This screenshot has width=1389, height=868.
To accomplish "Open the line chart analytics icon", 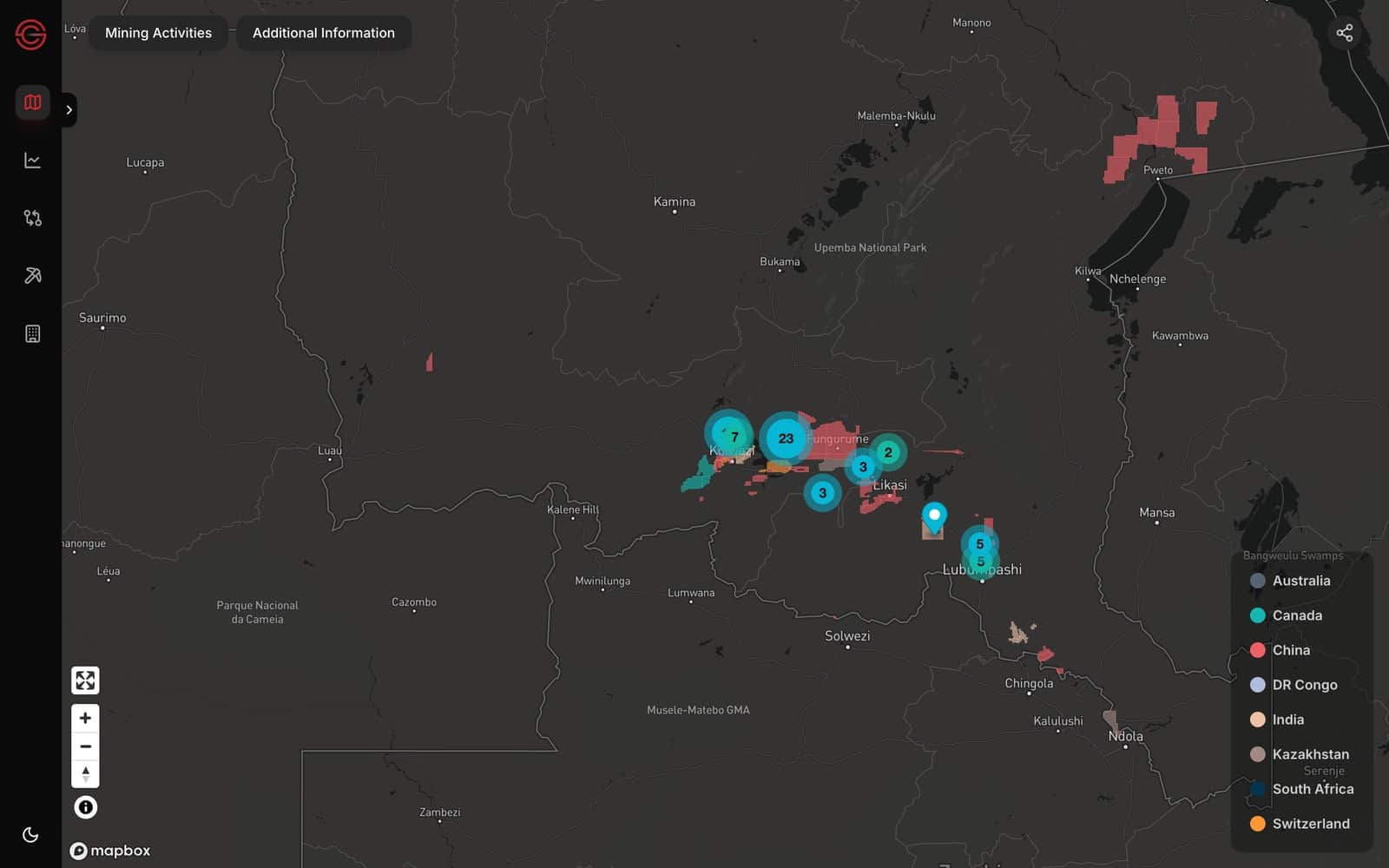I will 32,161.
